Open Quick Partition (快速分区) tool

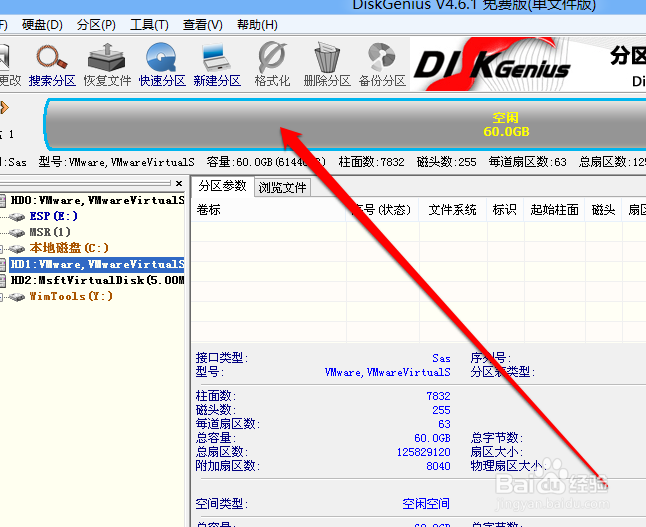point(162,65)
